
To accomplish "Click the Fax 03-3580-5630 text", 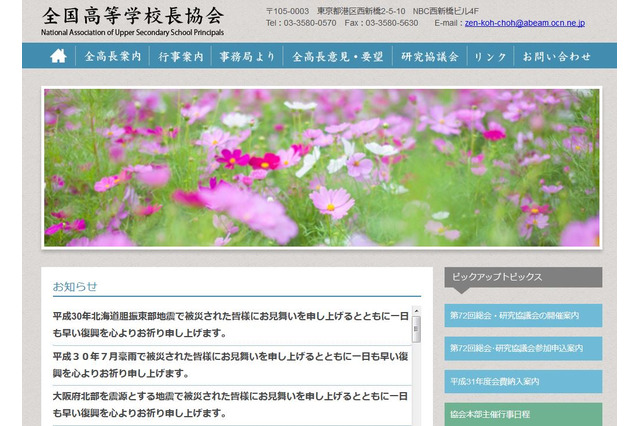I will tap(381, 23).
